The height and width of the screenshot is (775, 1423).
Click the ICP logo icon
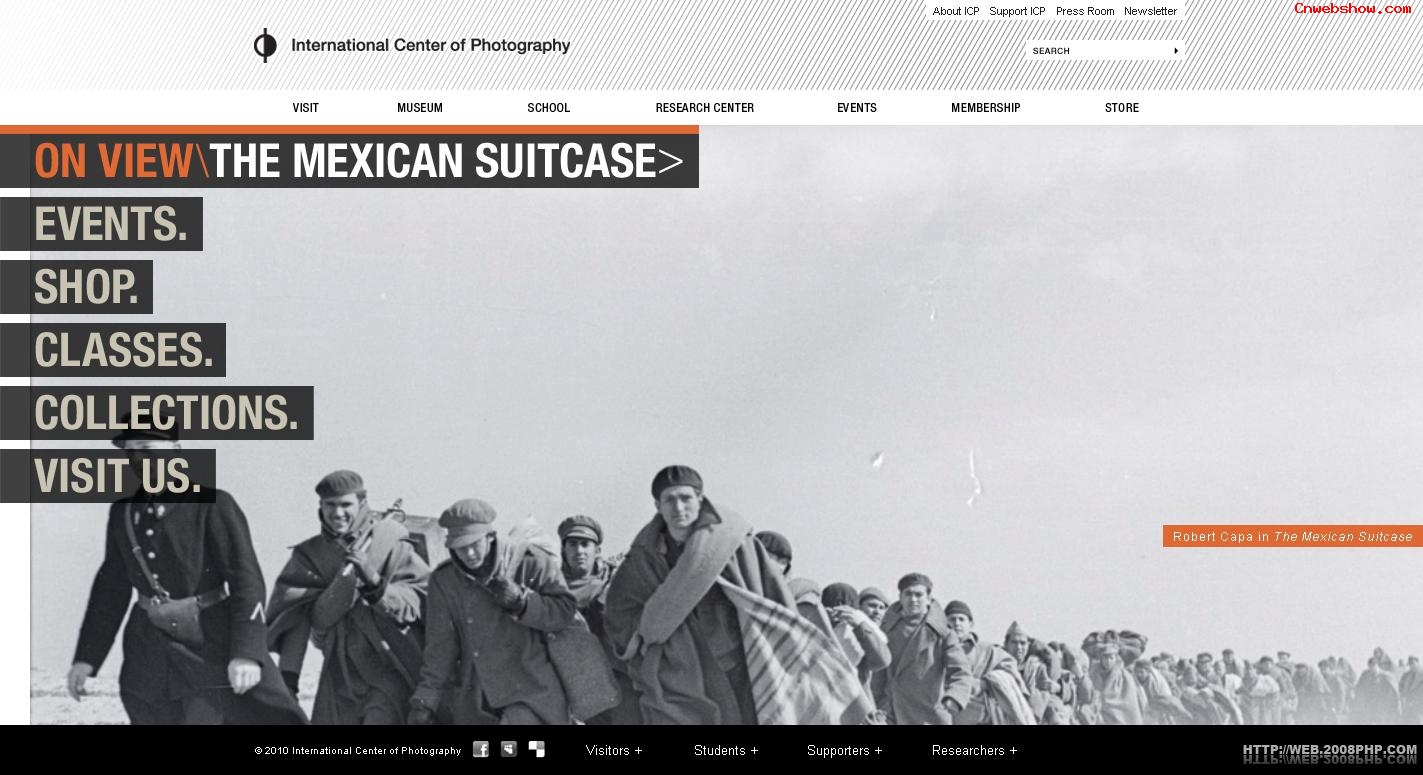[x=264, y=45]
